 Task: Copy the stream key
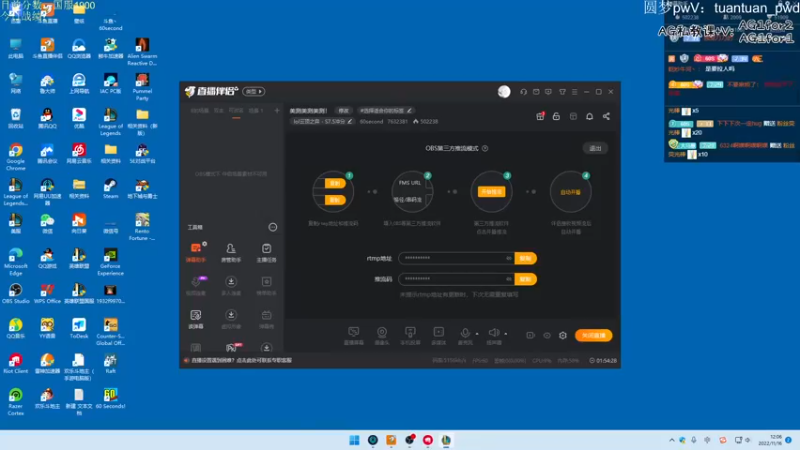click(x=526, y=279)
